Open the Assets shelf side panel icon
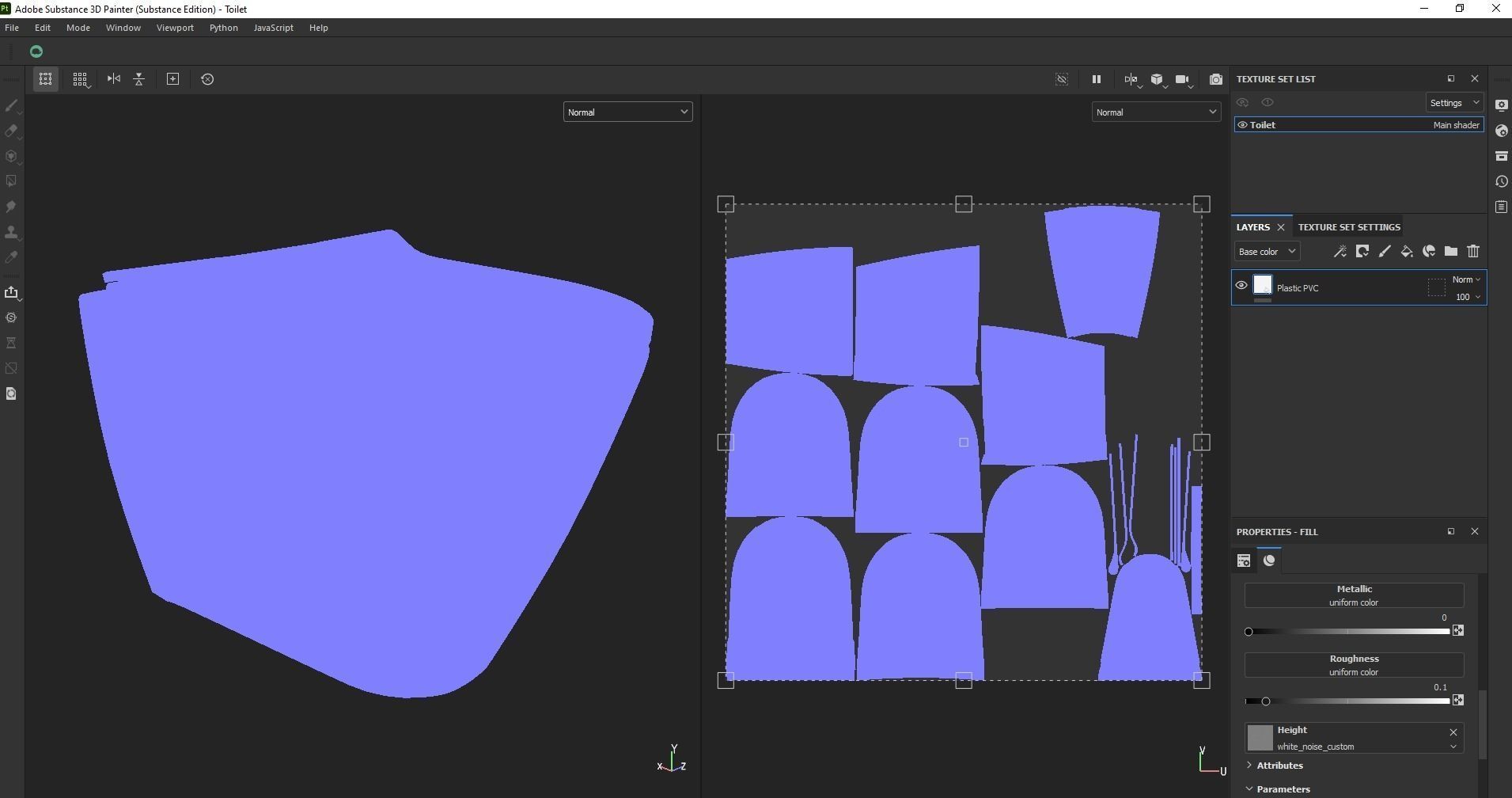The height and width of the screenshot is (798, 1512). click(x=1501, y=156)
